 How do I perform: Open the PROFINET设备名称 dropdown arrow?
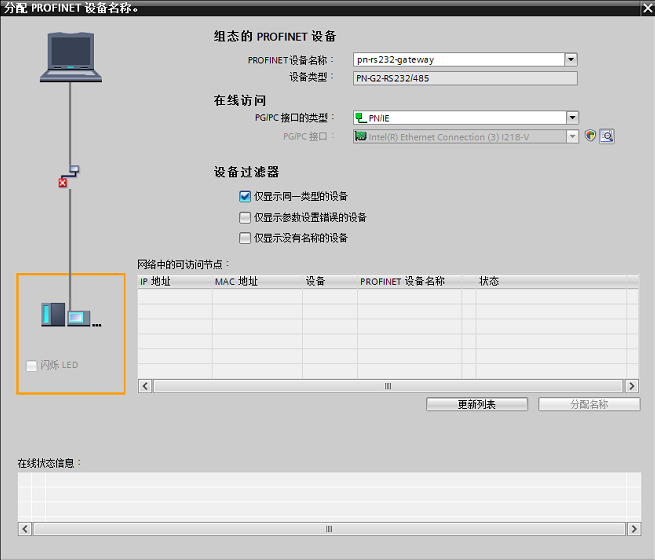tap(571, 59)
